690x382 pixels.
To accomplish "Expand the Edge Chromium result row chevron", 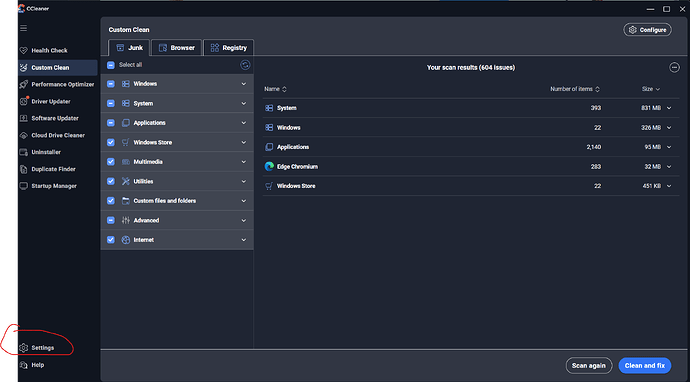I will (669, 166).
